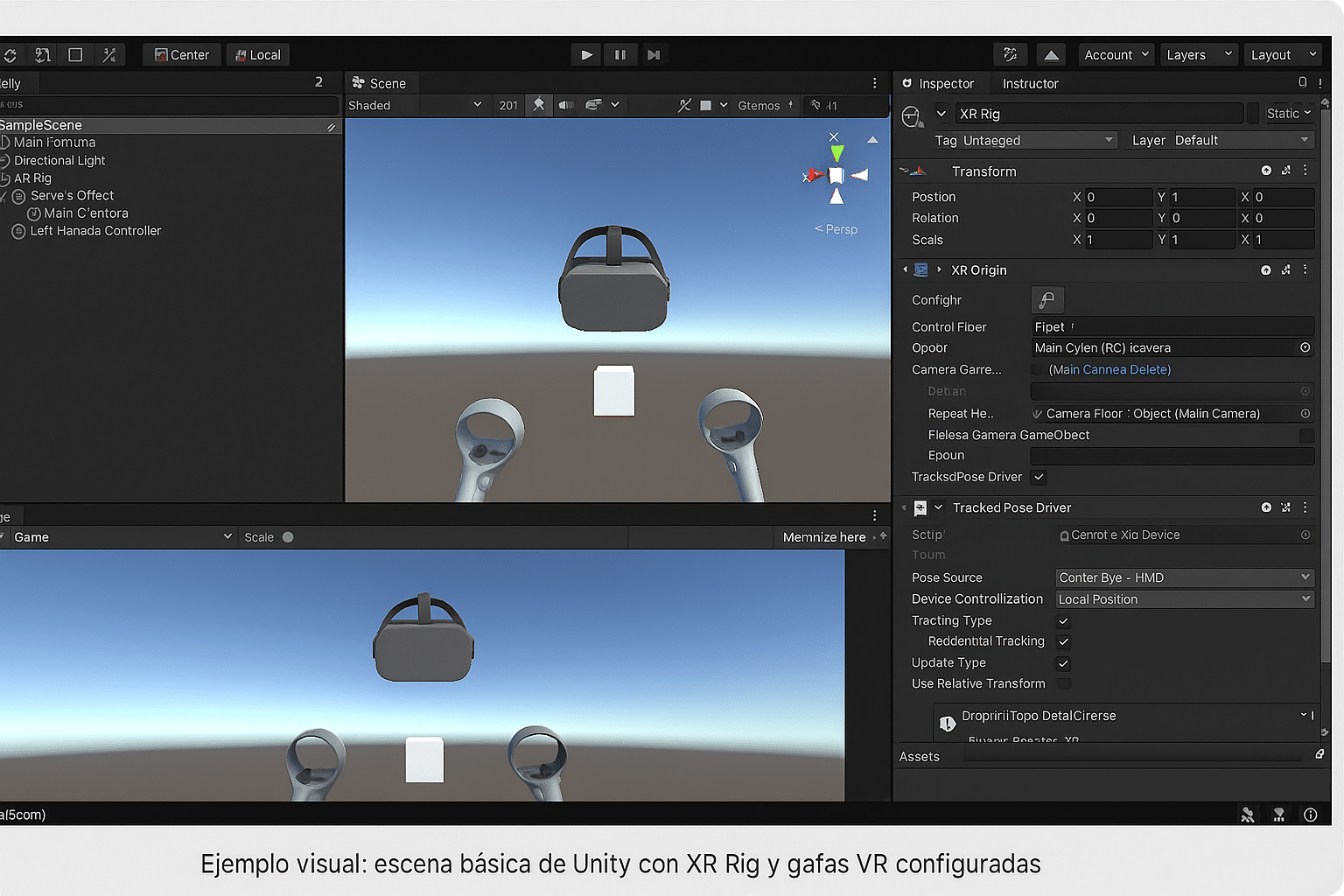Click the 2D view toggle icon in Scene toolbar

[508, 105]
